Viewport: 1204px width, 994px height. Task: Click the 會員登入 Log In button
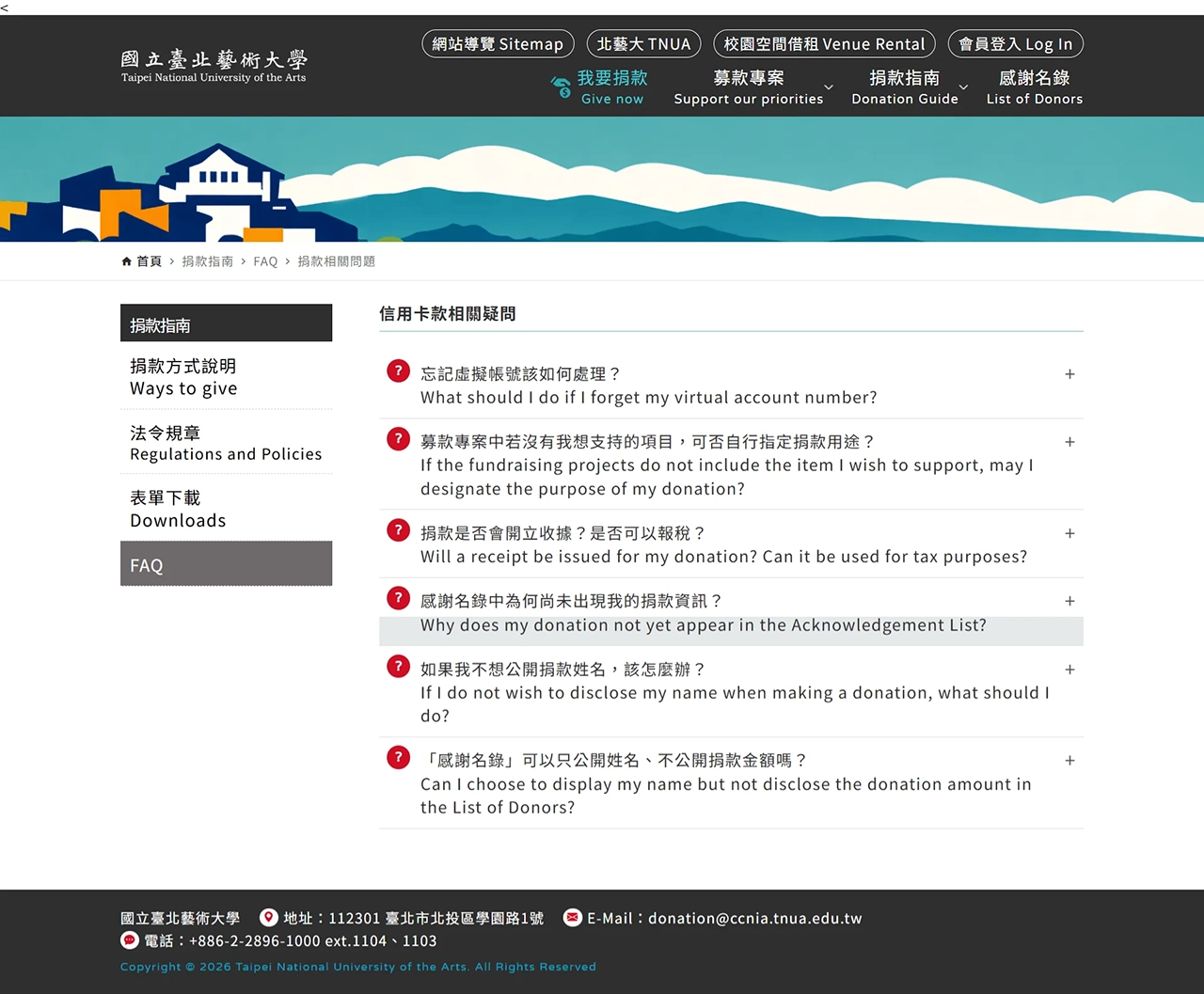pos(1016,44)
